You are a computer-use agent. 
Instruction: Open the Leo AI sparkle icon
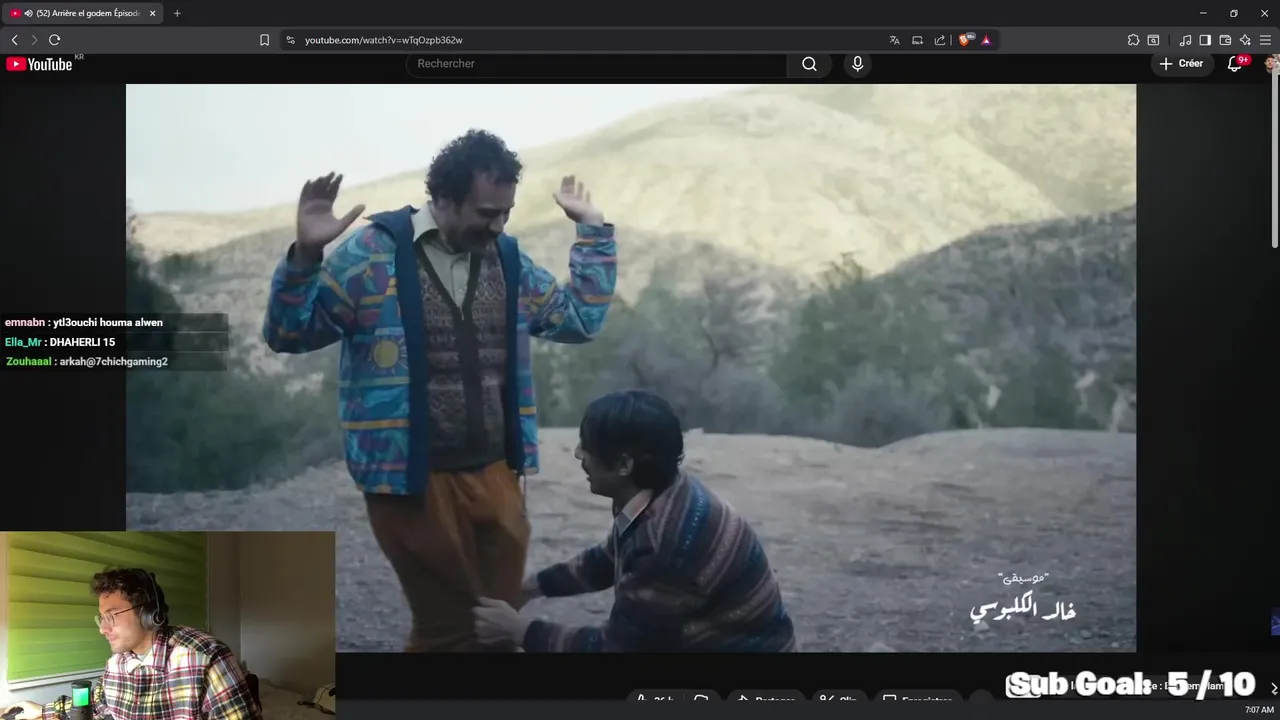(1245, 40)
